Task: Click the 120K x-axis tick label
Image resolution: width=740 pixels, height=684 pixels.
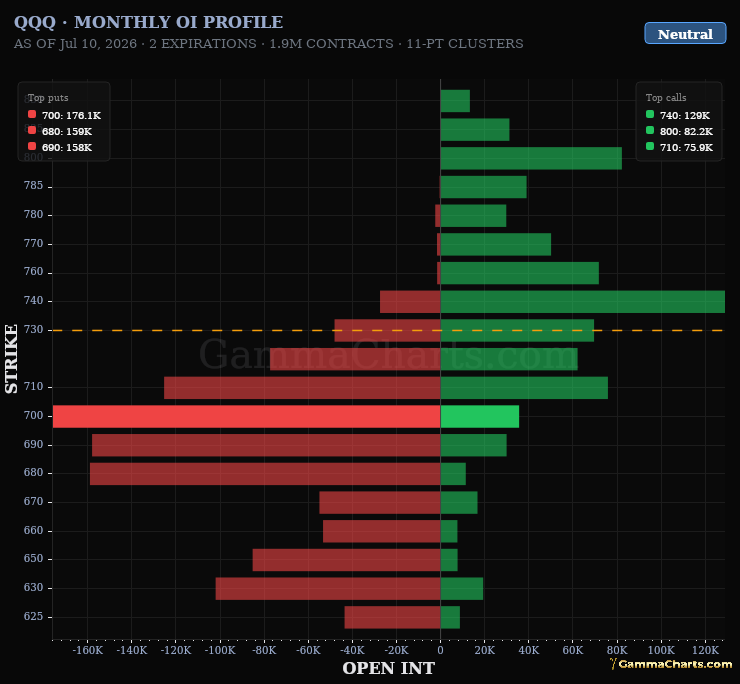Action: coord(705,650)
